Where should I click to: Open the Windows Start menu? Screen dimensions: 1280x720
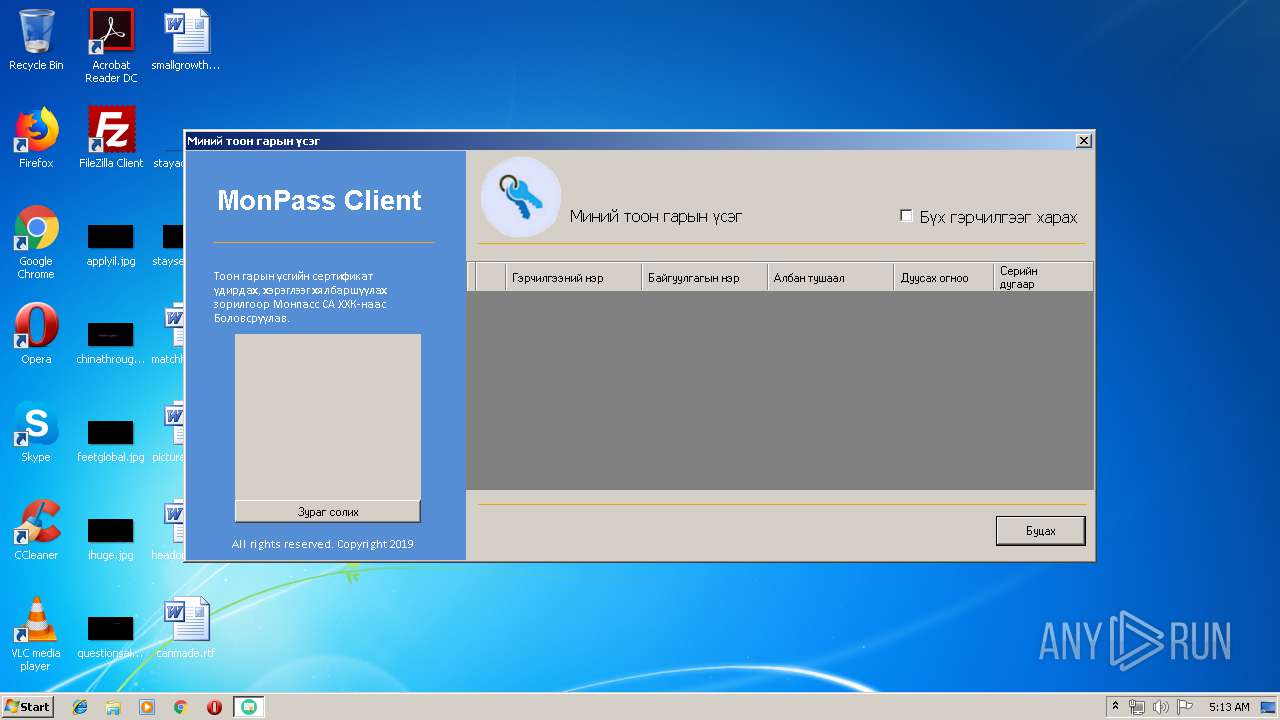click(27, 706)
